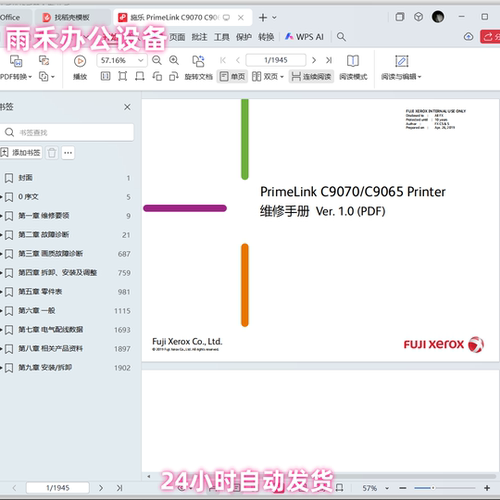Click the bookmark search field

[x=67, y=133]
